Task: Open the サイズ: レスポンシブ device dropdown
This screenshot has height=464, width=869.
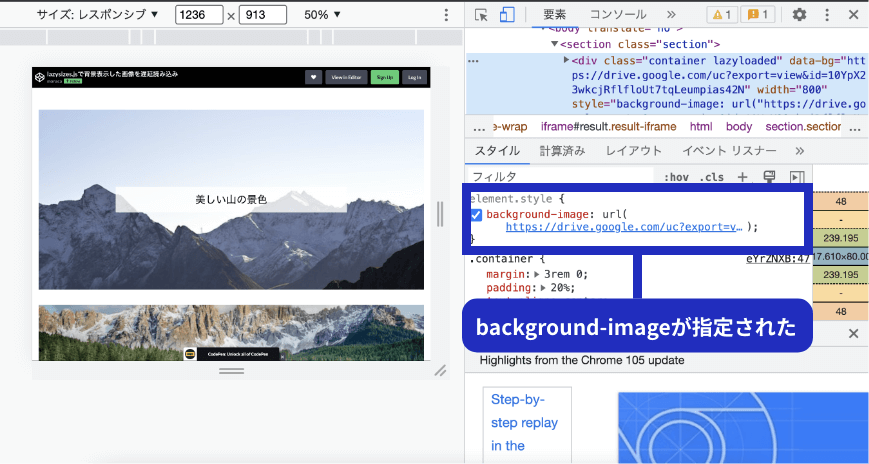Action: click(98, 15)
